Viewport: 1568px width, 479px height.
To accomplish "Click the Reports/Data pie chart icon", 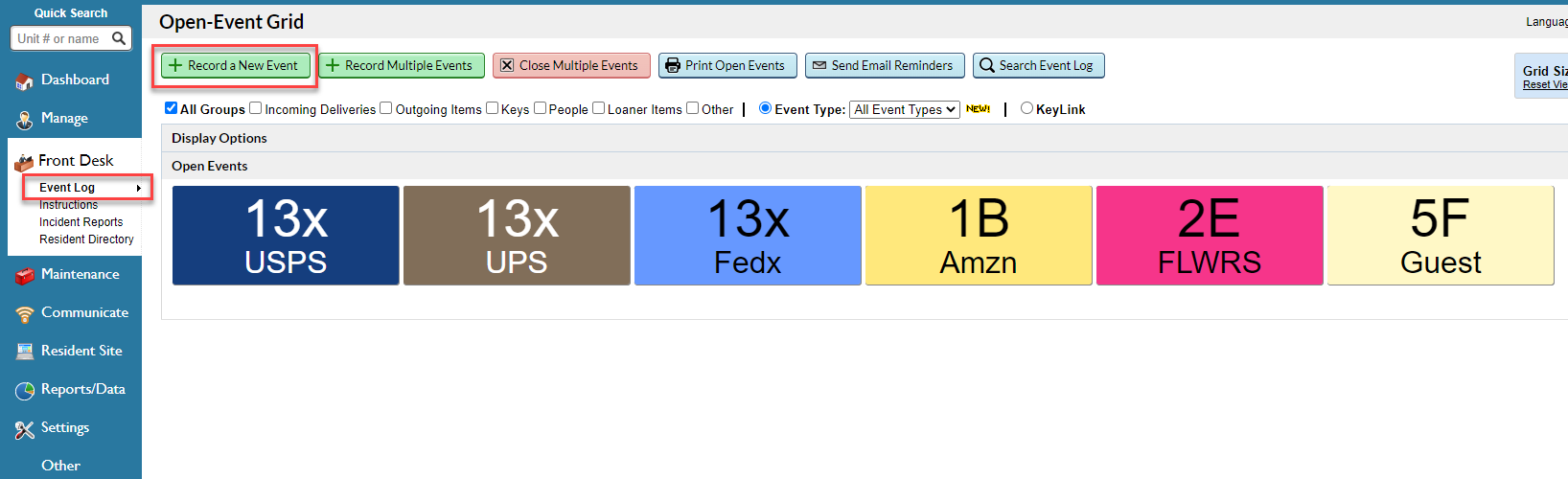I will click(x=25, y=391).
